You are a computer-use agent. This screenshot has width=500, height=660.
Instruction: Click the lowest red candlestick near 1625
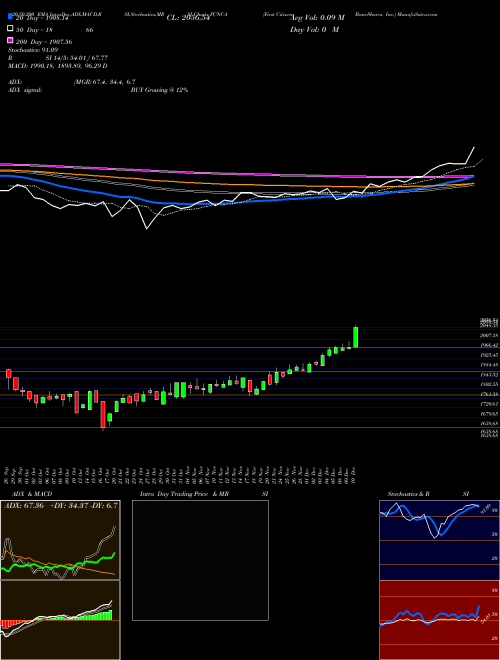click(103, 415)
